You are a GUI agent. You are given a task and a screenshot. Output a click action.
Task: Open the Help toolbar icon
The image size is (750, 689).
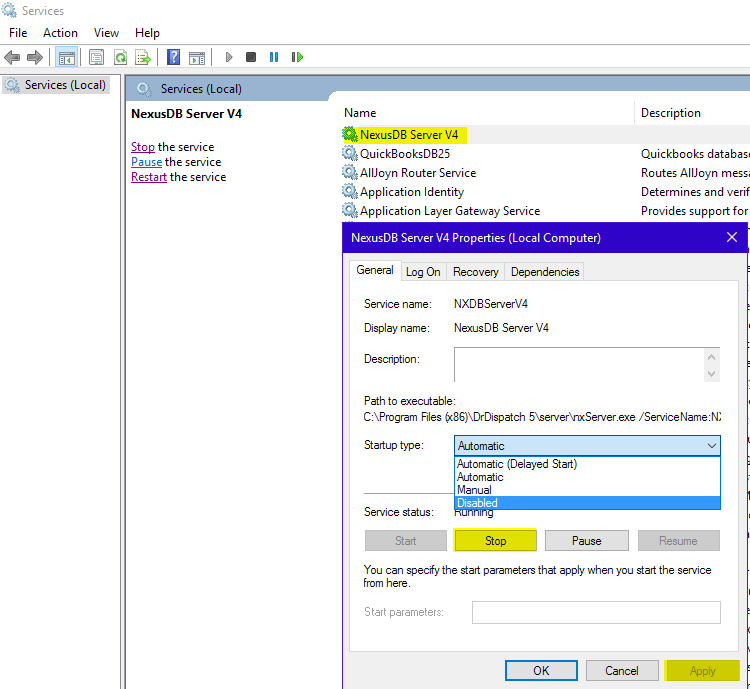173,57
